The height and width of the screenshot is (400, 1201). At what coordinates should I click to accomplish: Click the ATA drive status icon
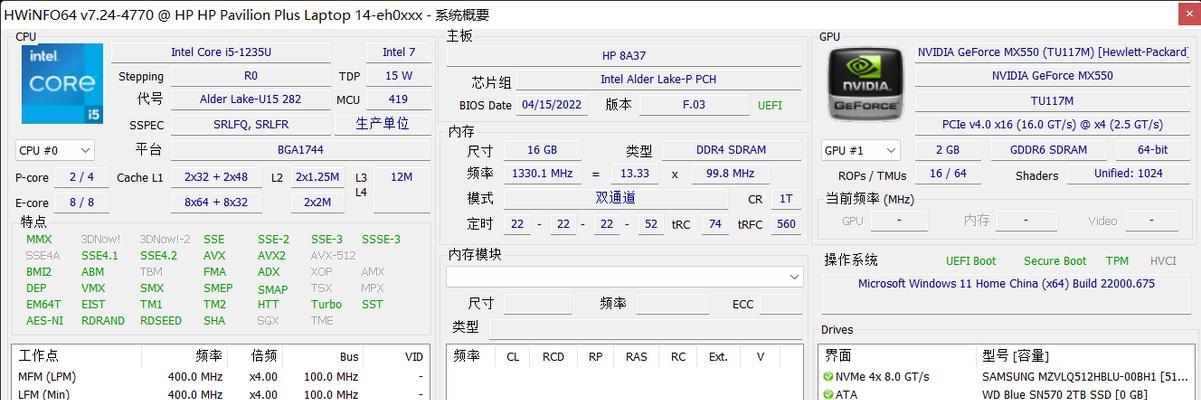828,394
